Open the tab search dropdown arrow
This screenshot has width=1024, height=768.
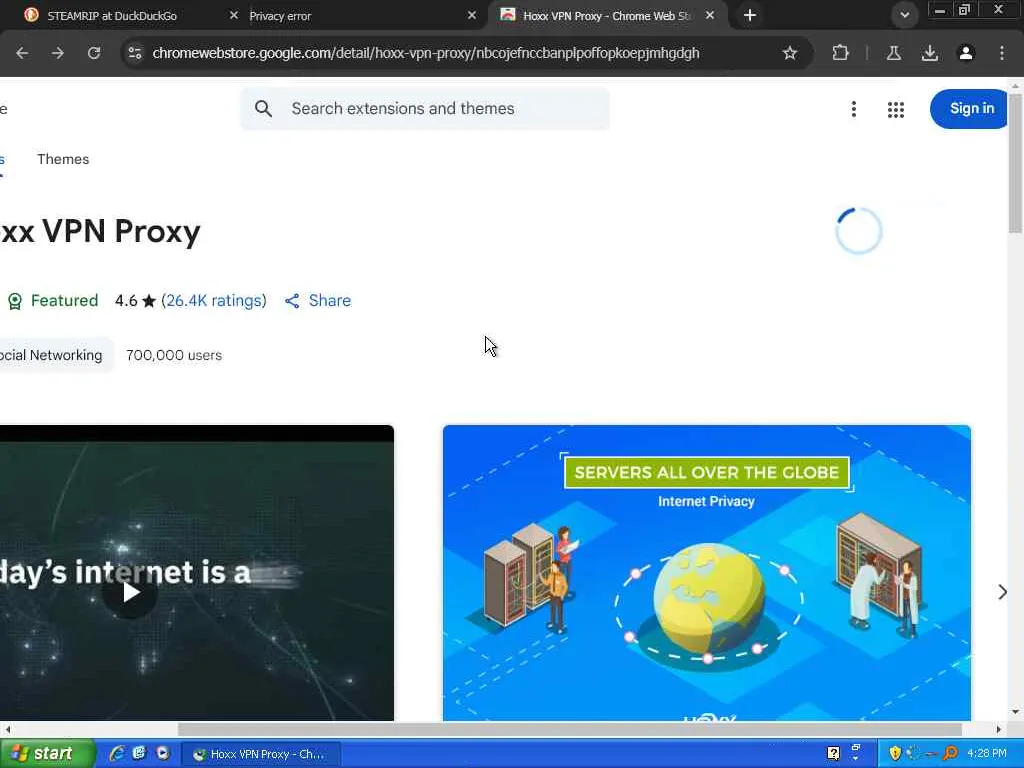click(904, 15)
